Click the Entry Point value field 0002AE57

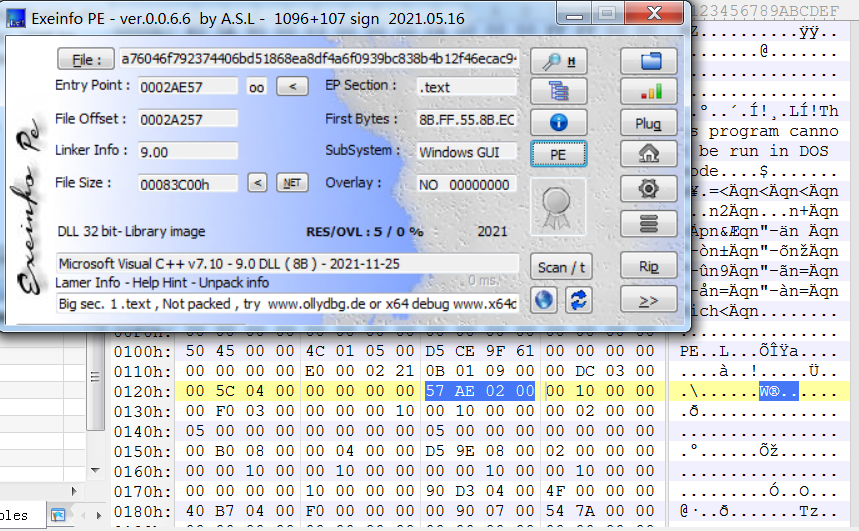pos(187,87)
